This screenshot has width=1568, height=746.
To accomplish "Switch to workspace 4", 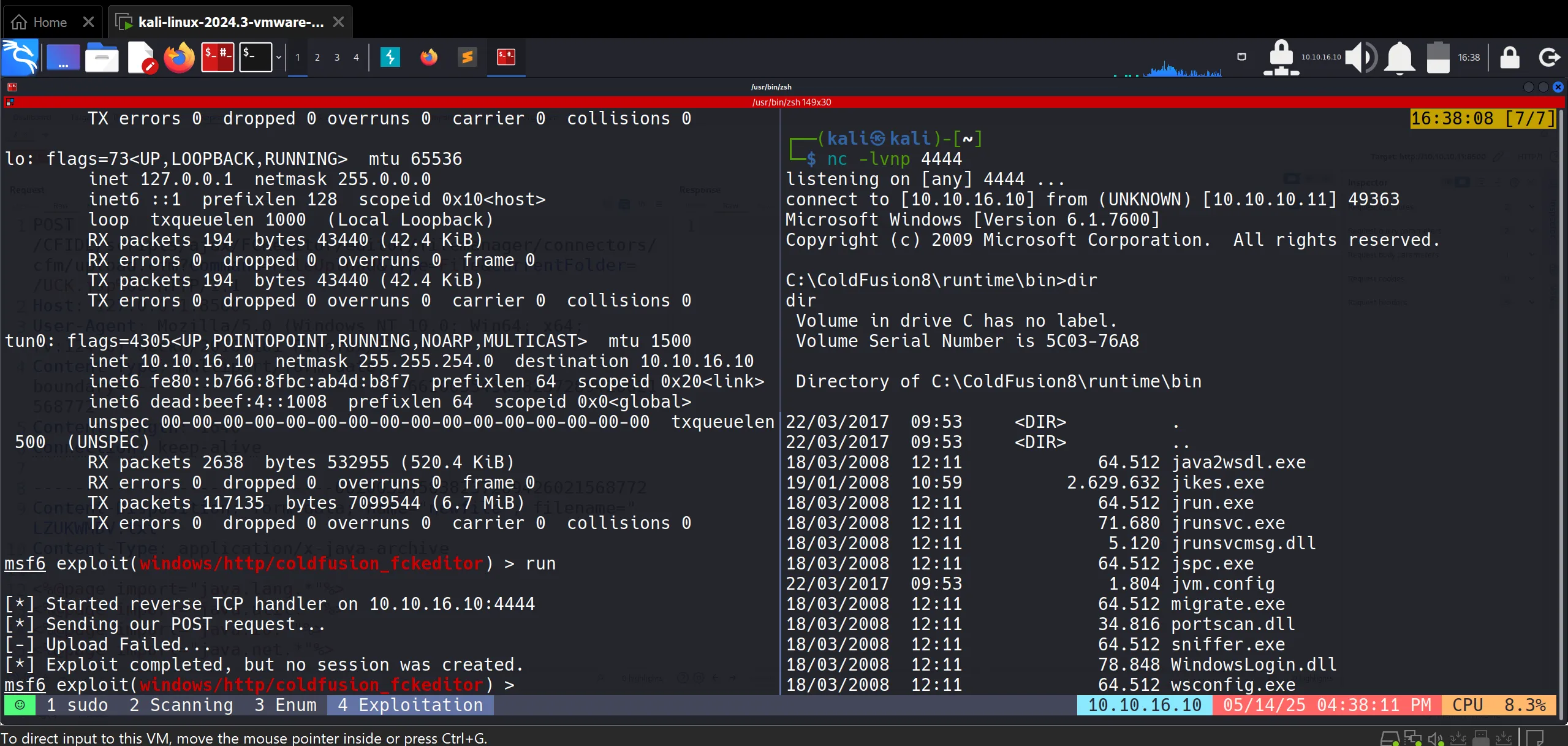I will (x=356, y=58).
